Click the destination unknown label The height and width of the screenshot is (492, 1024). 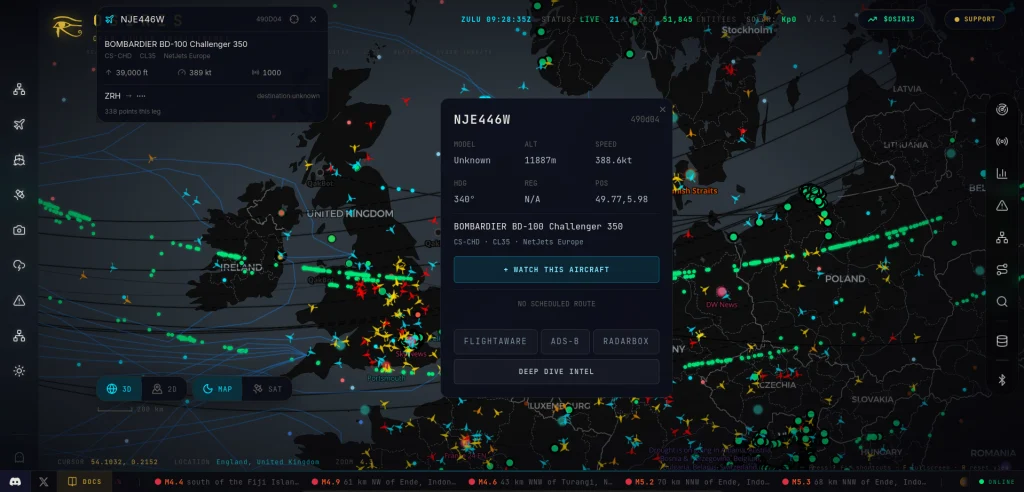[x=288, y=96]
